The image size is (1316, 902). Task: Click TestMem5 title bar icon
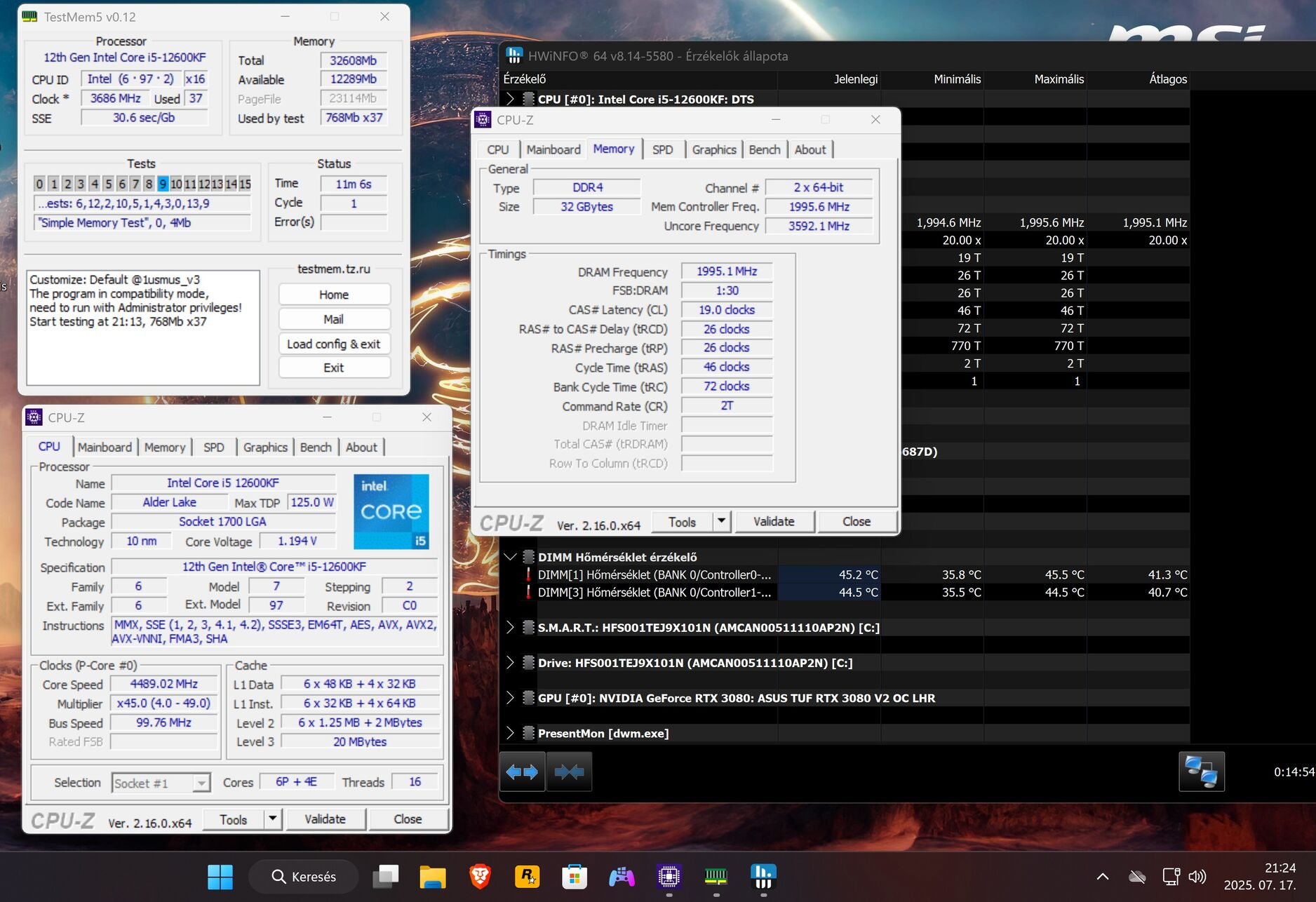tap(30, 17)
